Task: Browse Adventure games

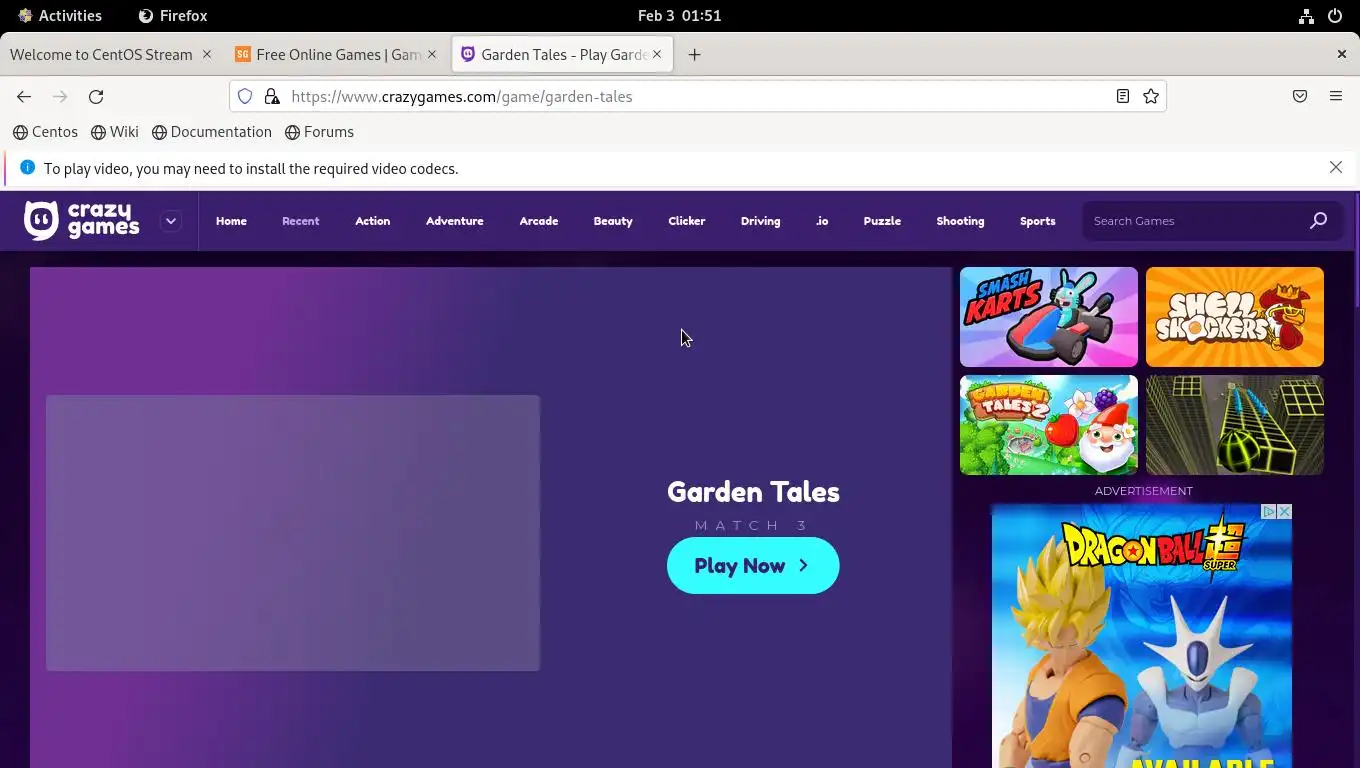Action: (x=454, y=221)
